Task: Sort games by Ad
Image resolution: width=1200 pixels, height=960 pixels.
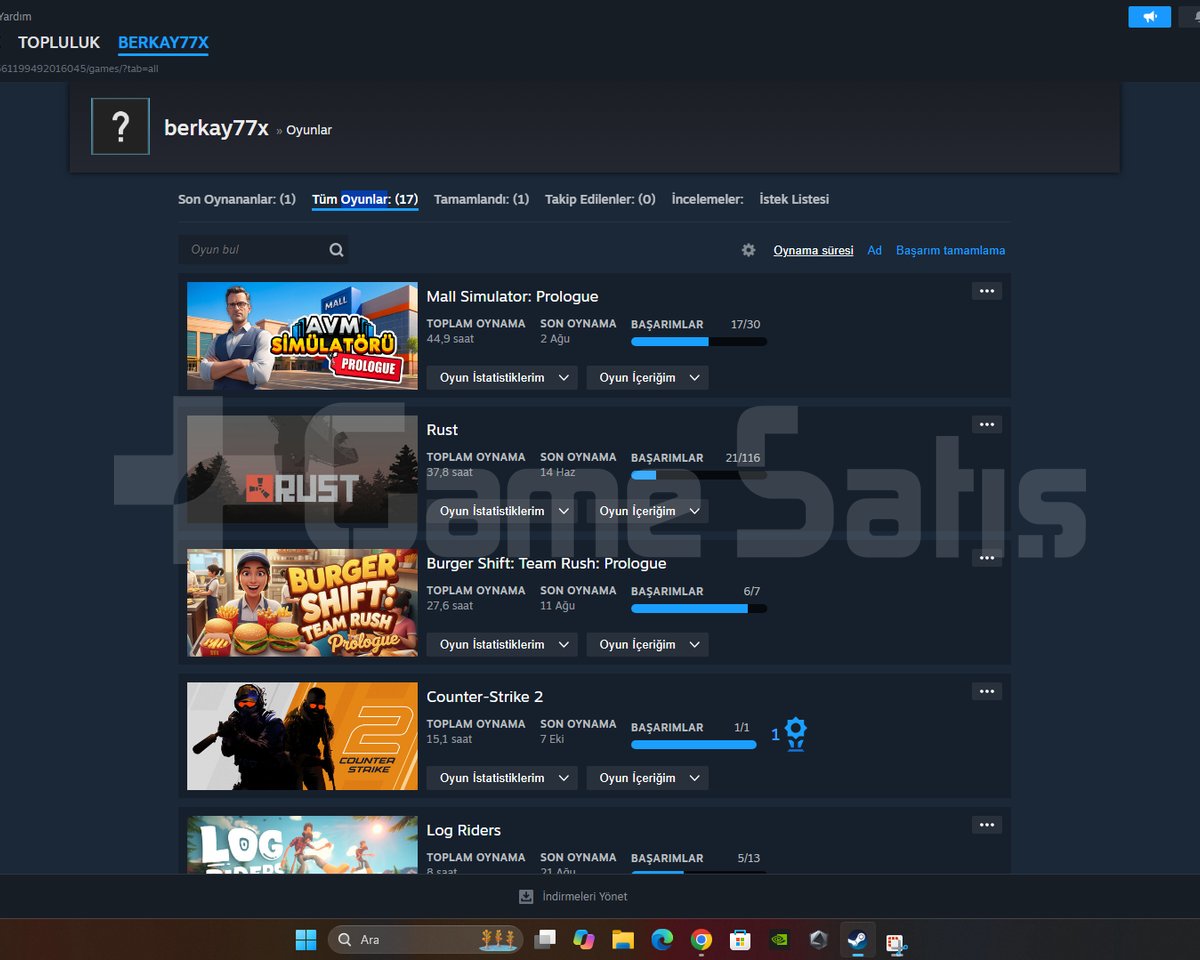Action: tap(875, 250)
